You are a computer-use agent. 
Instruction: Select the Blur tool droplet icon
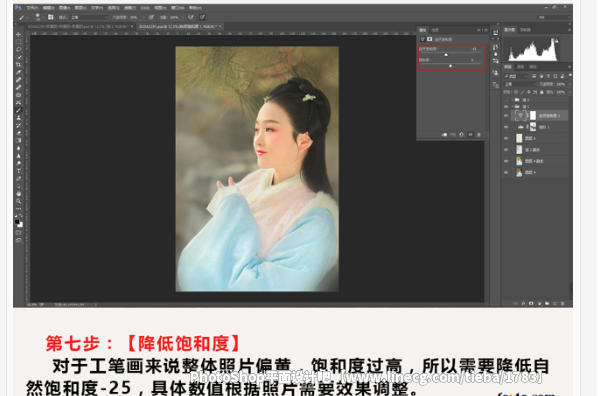click(x=18, y=148)
